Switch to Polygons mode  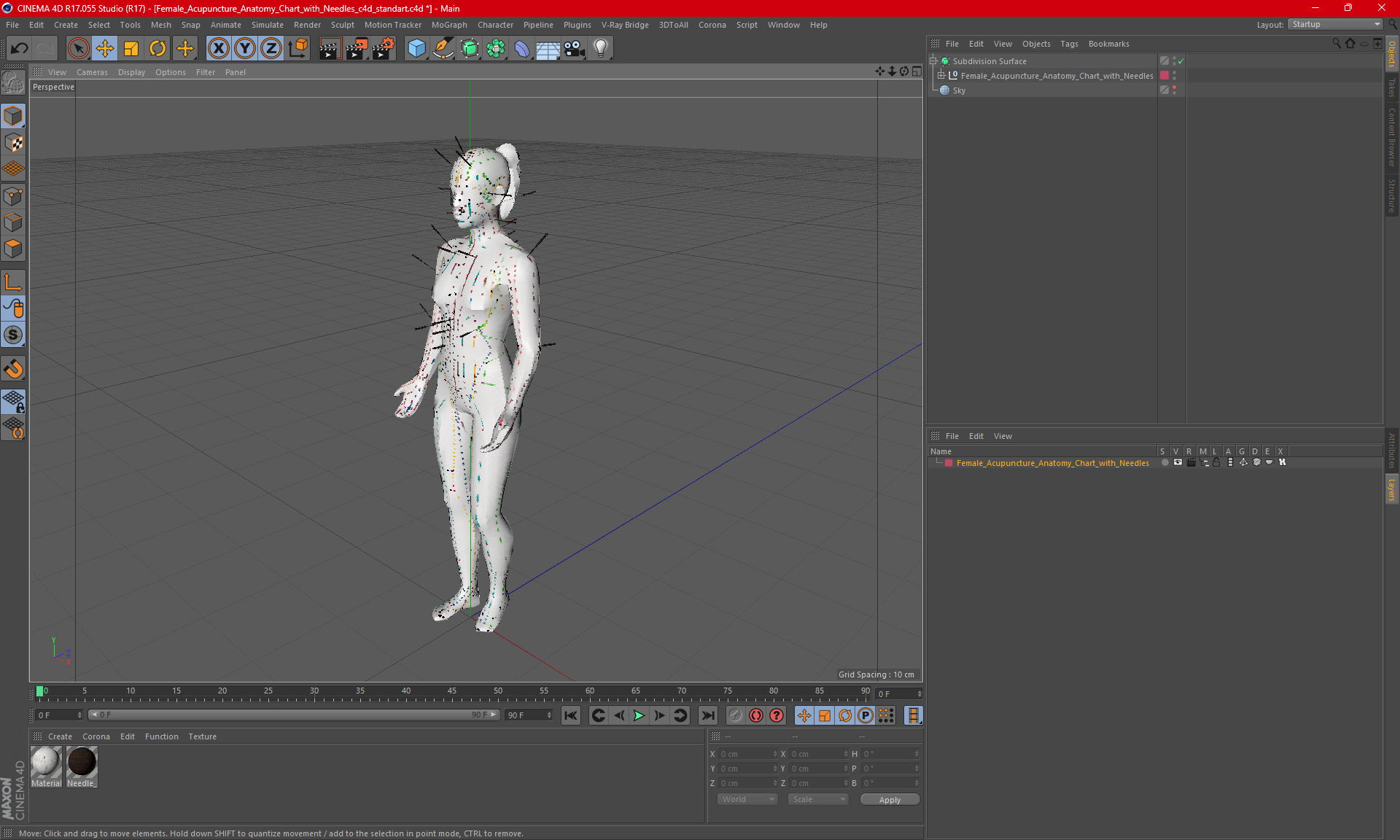pyautogui.click(x=13, y=249)
